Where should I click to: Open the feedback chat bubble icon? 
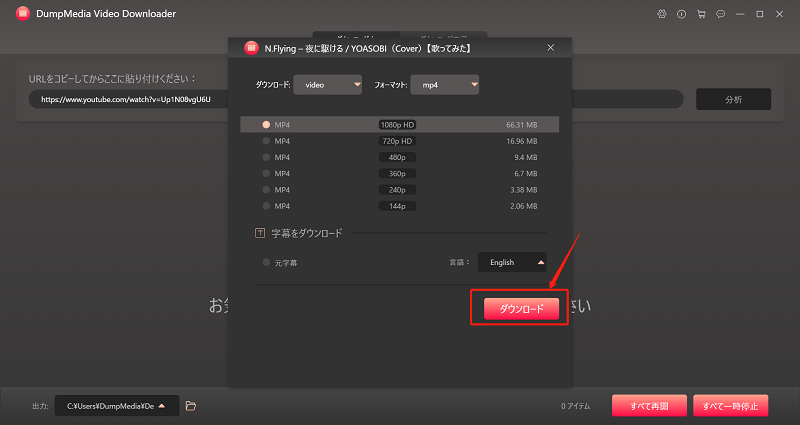(x=720, y=14)
